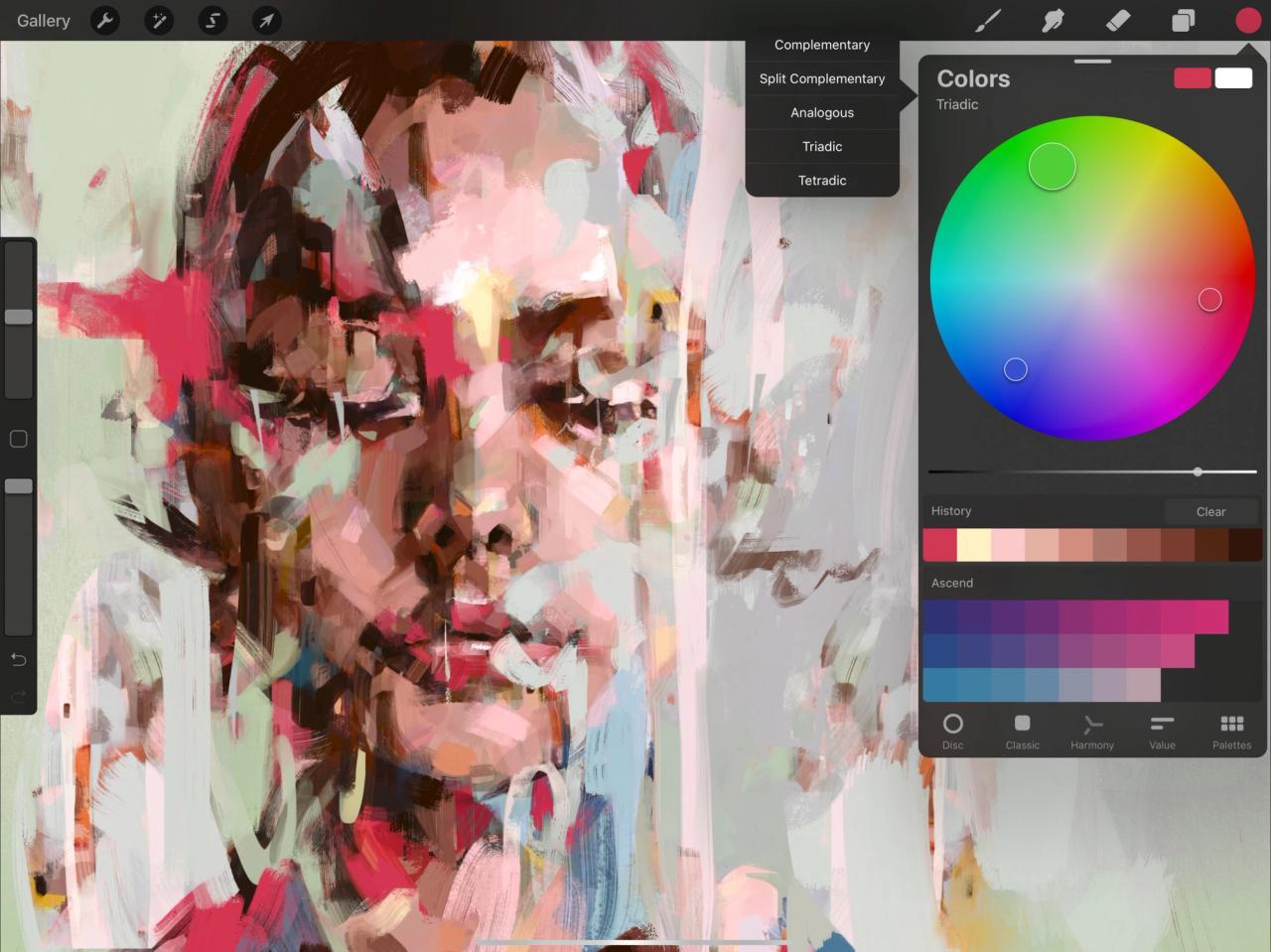Pick the first dark blue Ascend swatch
1271x952 pixels.
[x=940, y=616]
